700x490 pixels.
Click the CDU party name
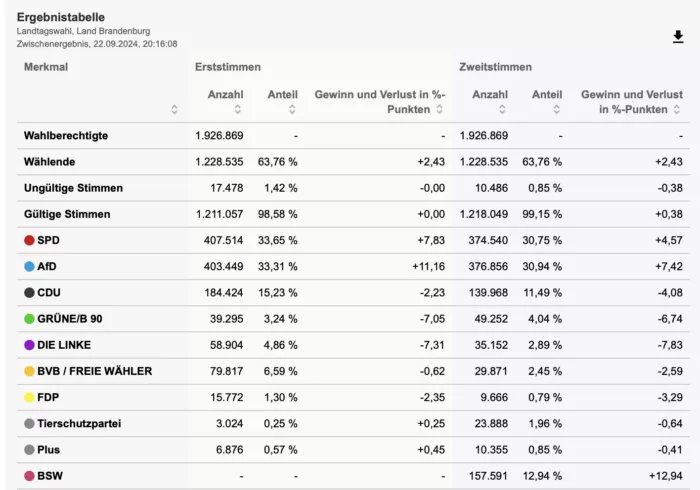click(49, 293)
